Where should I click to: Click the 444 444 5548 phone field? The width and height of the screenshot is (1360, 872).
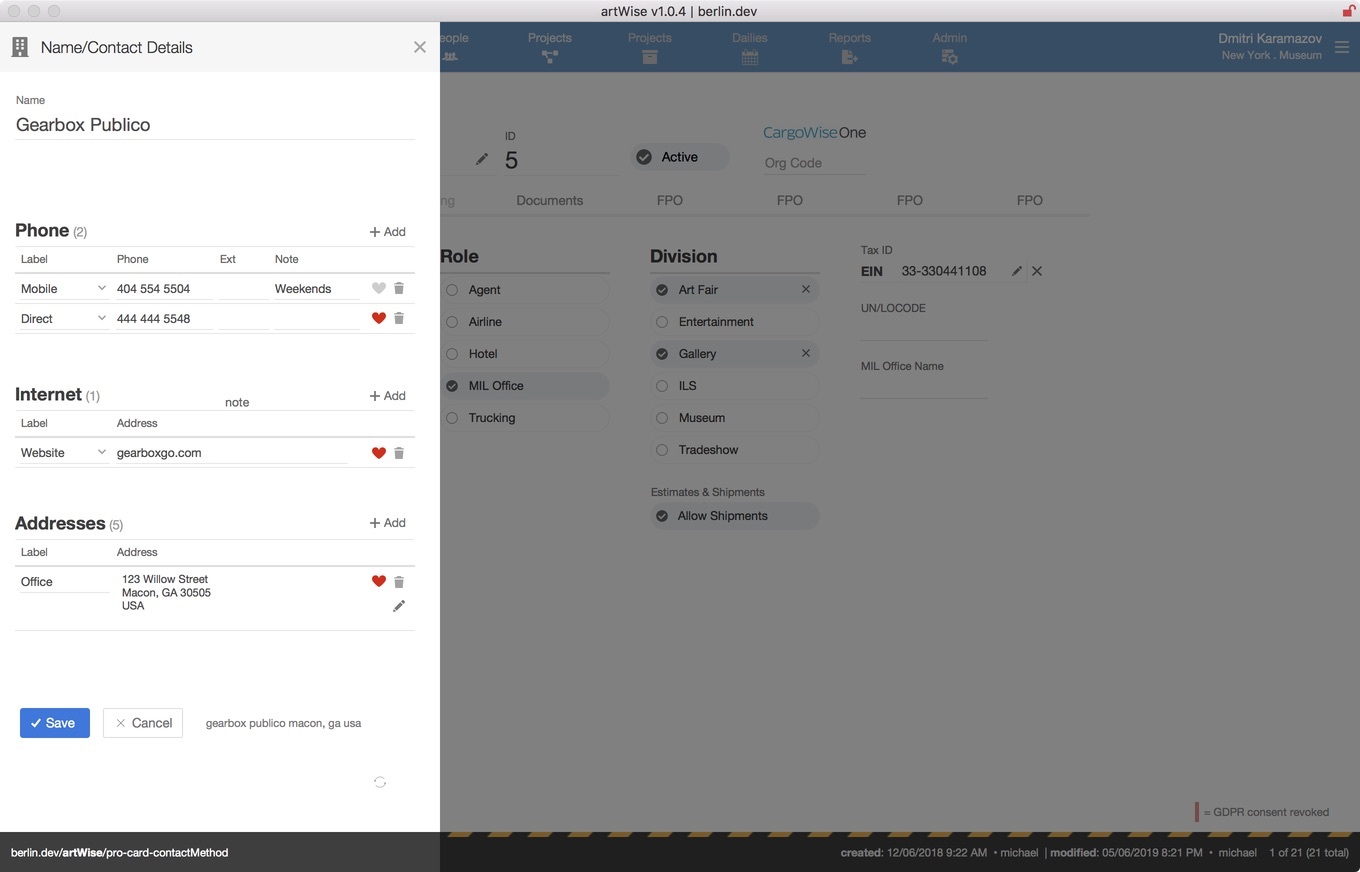click(164, 318)
